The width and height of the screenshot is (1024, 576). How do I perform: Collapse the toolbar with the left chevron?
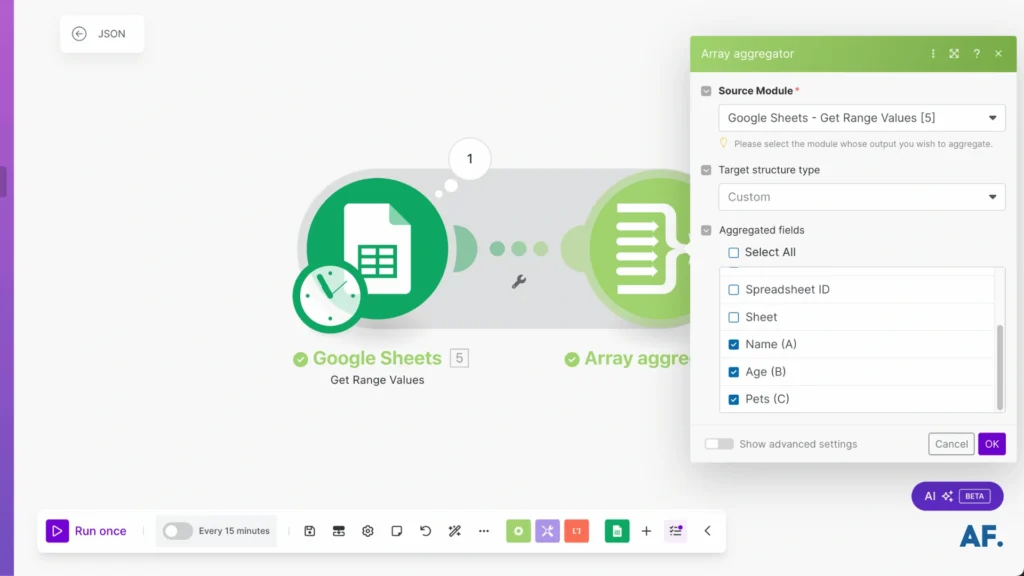click(707, 531)
